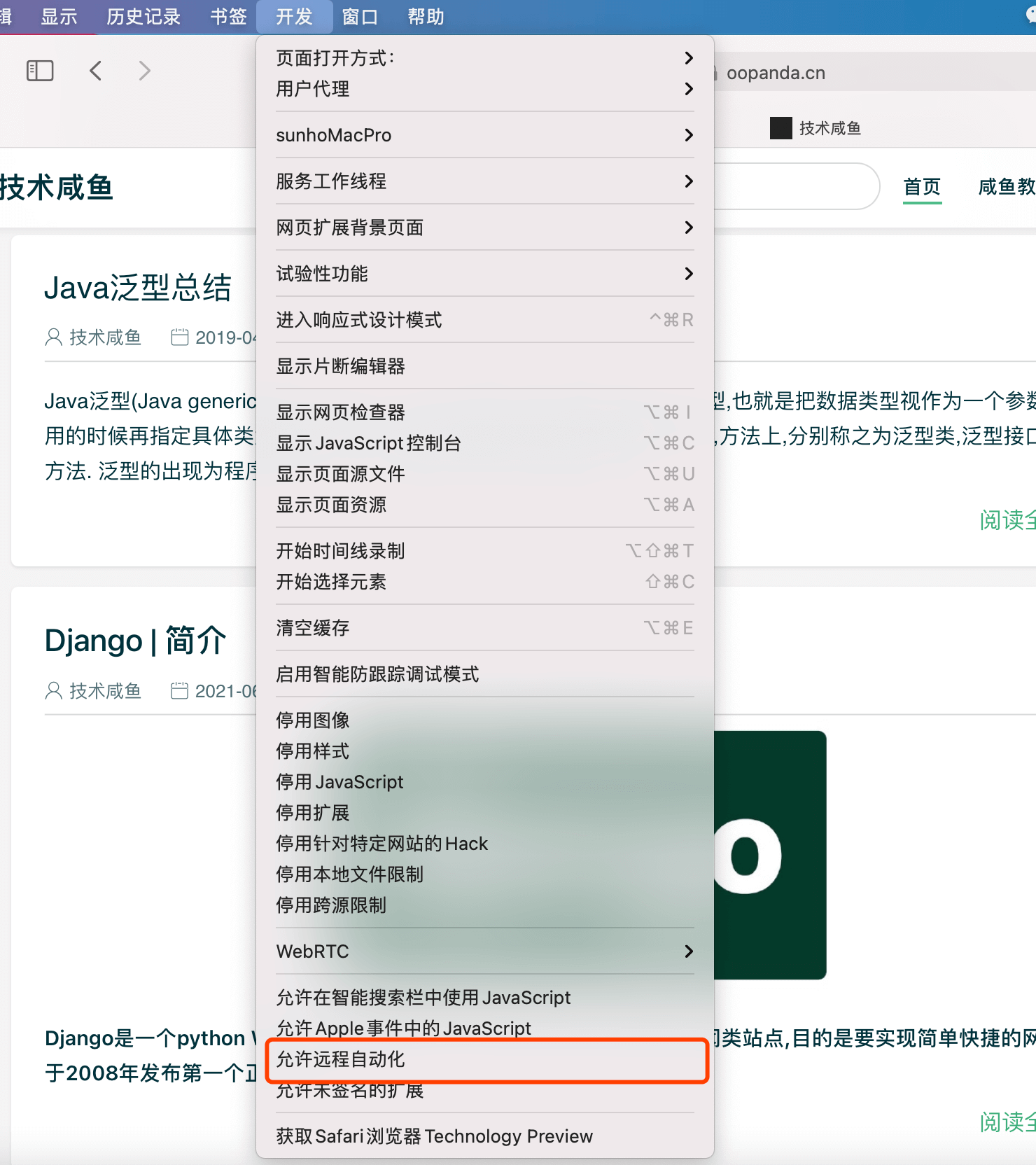Open the 历史记录 menu
Screen dimensions: 1036x1165
tap(143, 17)
